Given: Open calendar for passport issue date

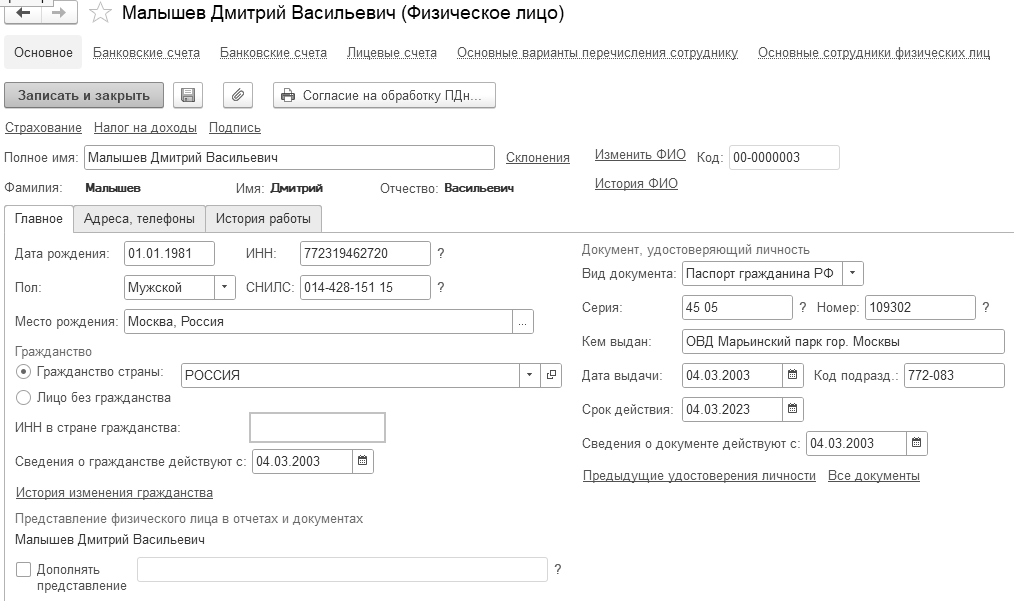Looking at the screenshot, I should [x=793, y=375].
